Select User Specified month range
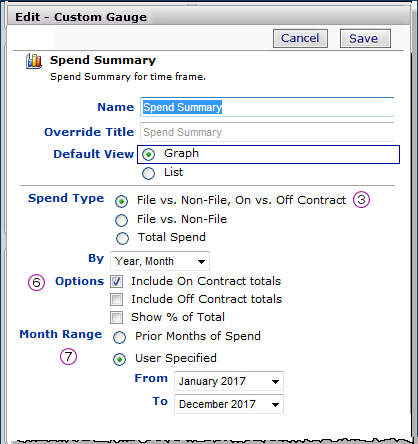Viewport: 418px width, 444px height. (119, 359)
